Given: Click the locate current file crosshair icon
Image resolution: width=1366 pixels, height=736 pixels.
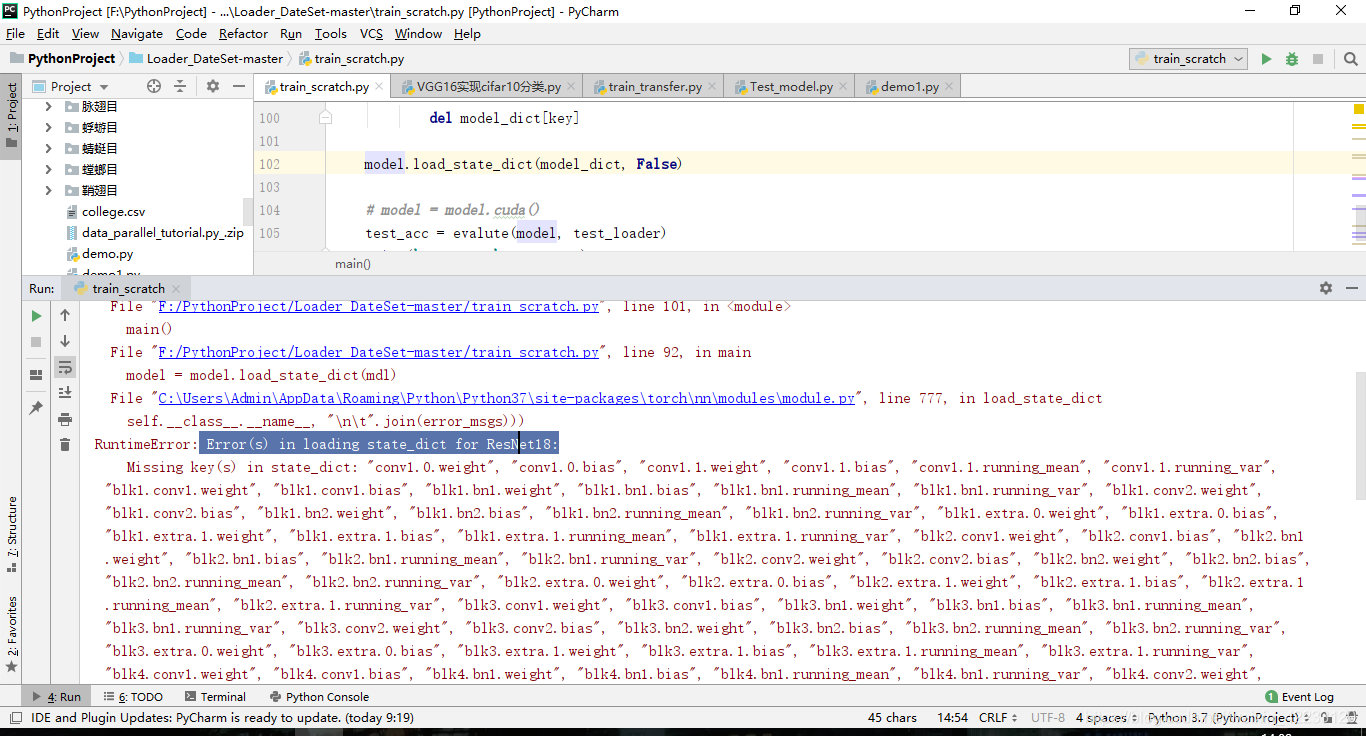Looking at the screenshot, I should 154,87.
